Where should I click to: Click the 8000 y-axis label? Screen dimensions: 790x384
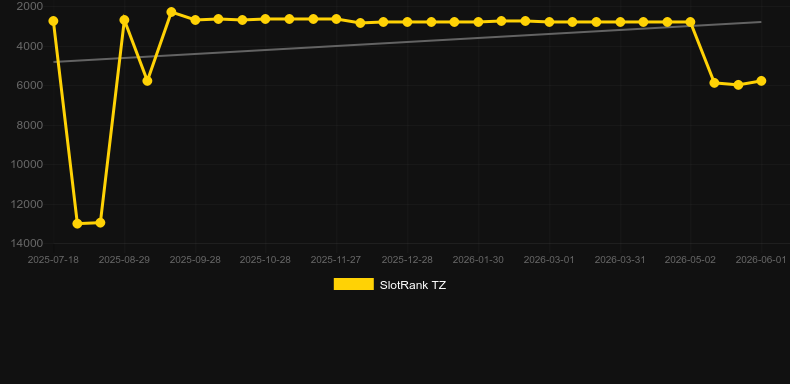point(30,125)
